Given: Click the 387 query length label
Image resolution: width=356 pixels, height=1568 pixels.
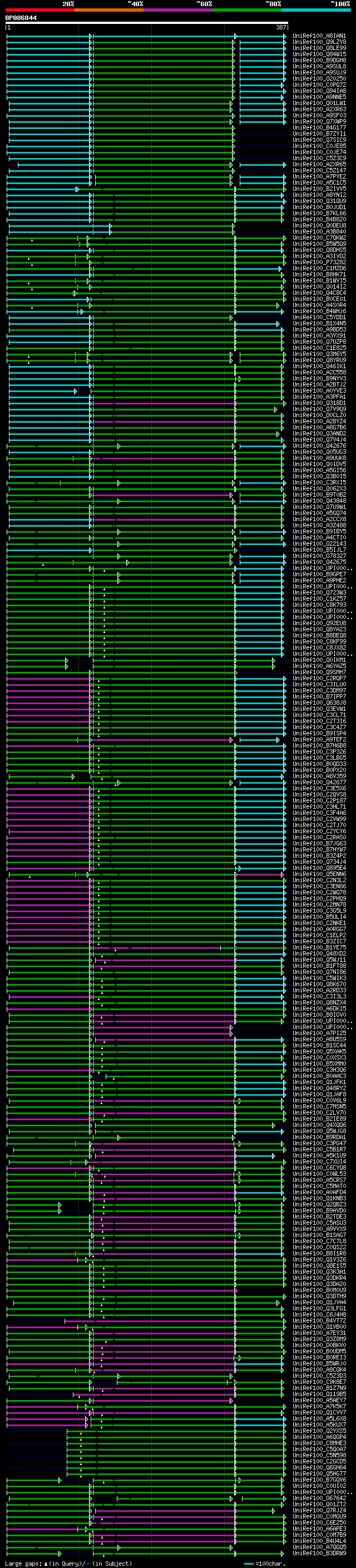Looking at the screenshot, I should pyautogui.click(x=281, y=27).
